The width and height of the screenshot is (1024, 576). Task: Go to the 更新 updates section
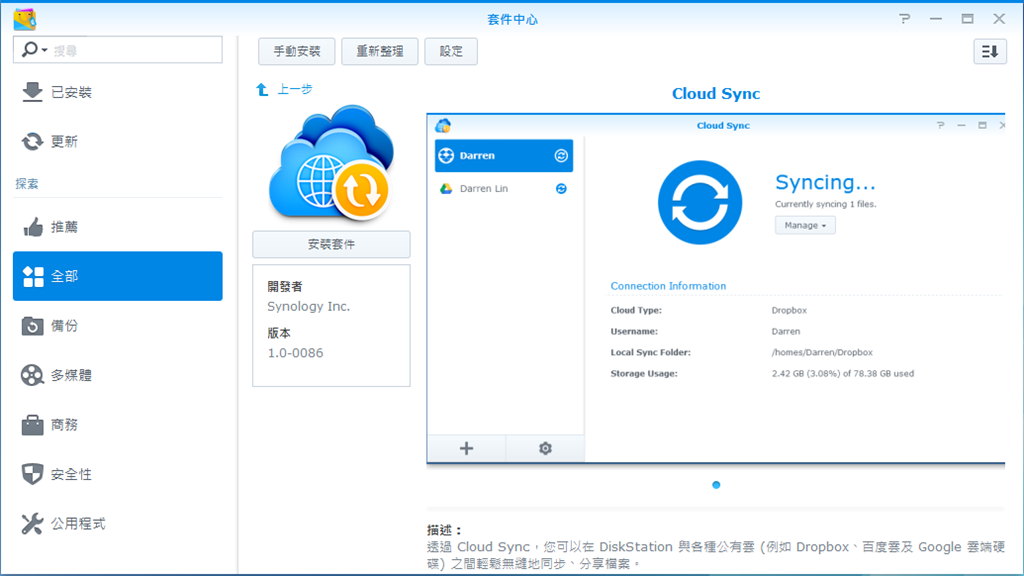click(x=118, y=141)
